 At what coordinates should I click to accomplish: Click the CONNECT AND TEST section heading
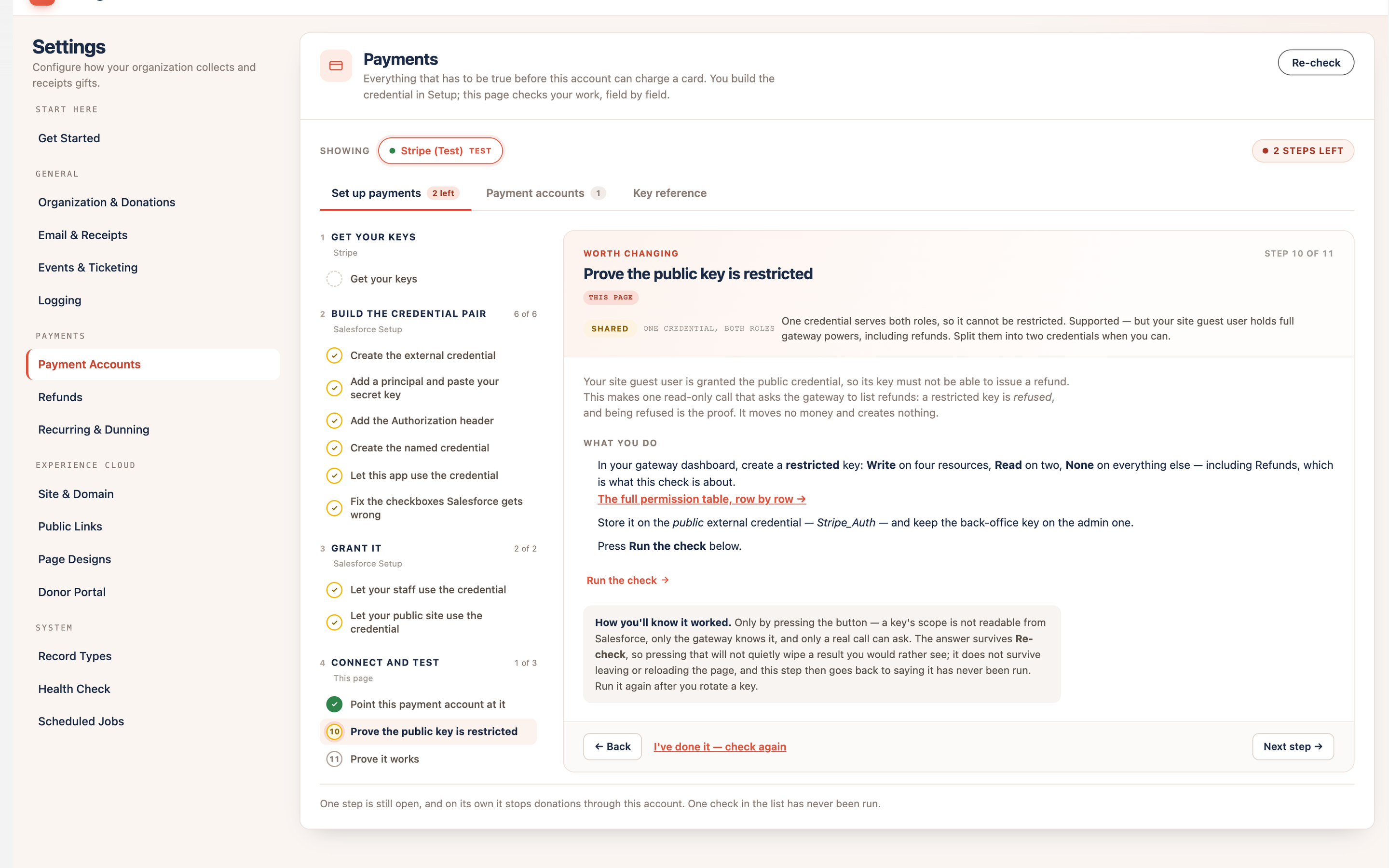pyautogui.click(x=385, y=663)
